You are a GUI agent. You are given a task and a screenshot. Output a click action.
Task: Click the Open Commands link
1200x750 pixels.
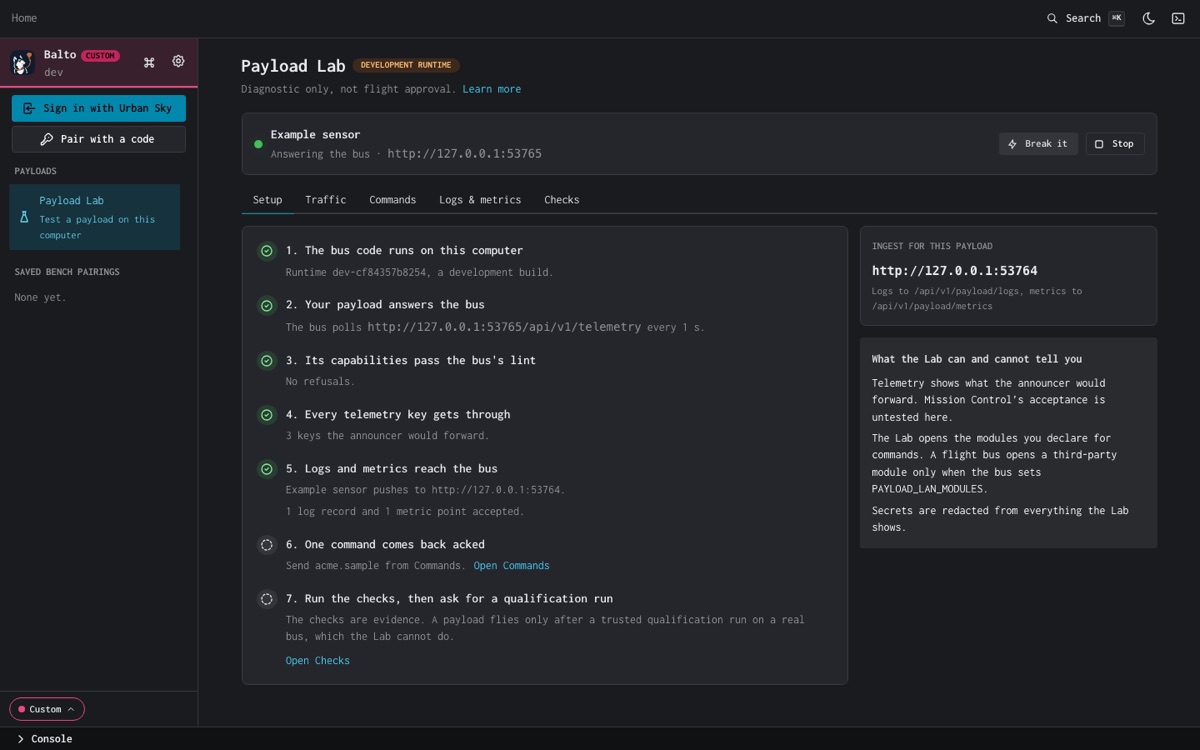click(x=512, y=566)
